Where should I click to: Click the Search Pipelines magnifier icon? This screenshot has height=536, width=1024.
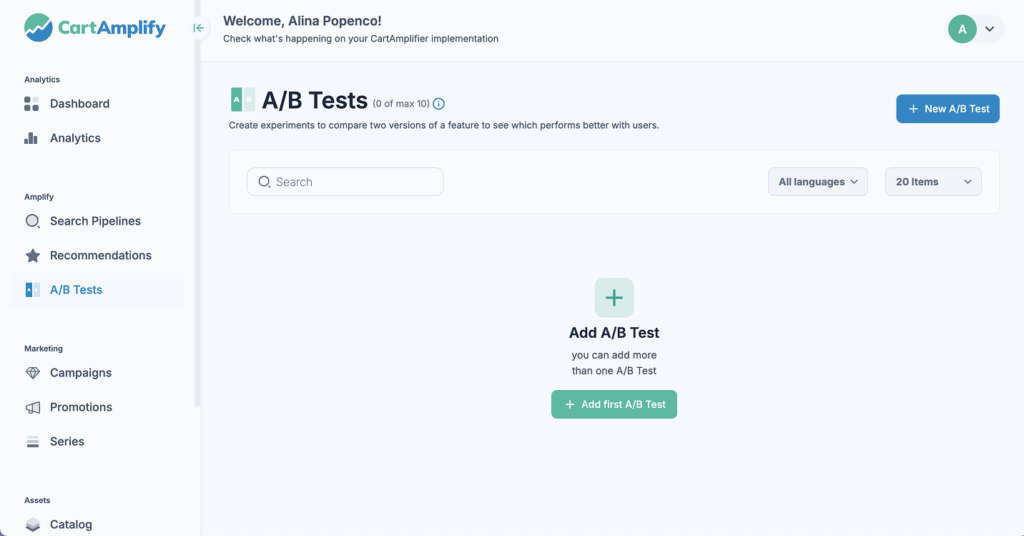click(x=33, y=221)
